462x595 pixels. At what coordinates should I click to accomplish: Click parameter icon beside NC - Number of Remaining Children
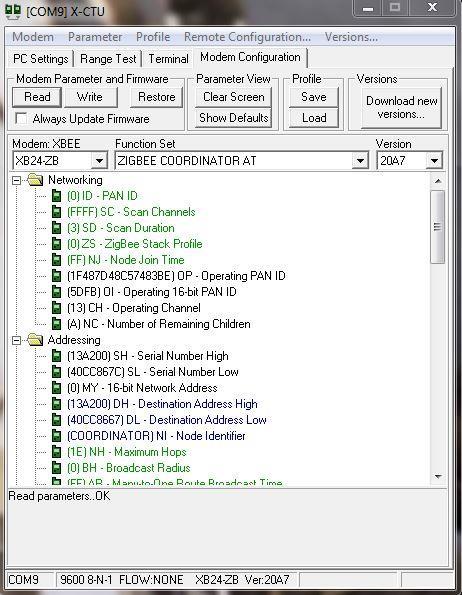click(x=56, y=324)
